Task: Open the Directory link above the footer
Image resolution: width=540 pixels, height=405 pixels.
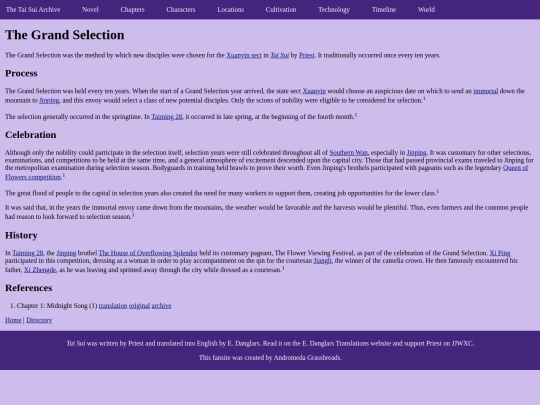Action: 39,320
